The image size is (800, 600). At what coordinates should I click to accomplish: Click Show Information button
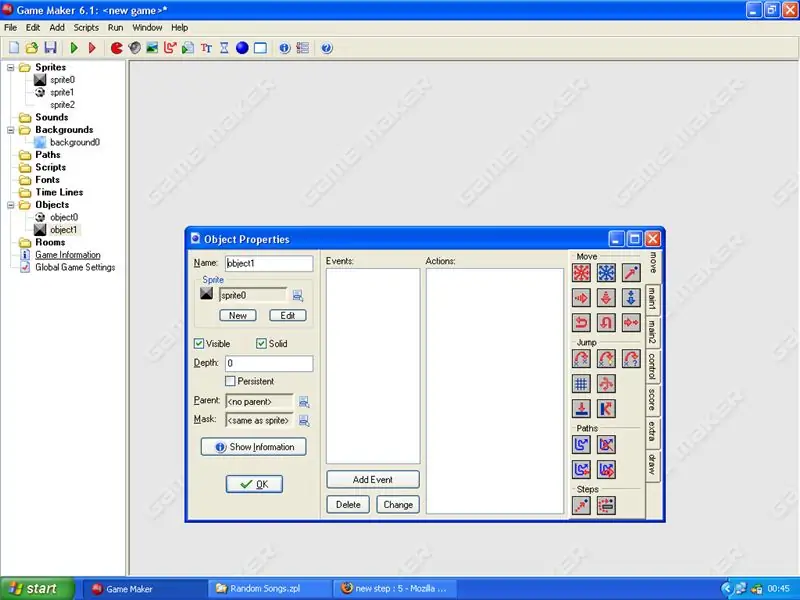pos(254,447)
